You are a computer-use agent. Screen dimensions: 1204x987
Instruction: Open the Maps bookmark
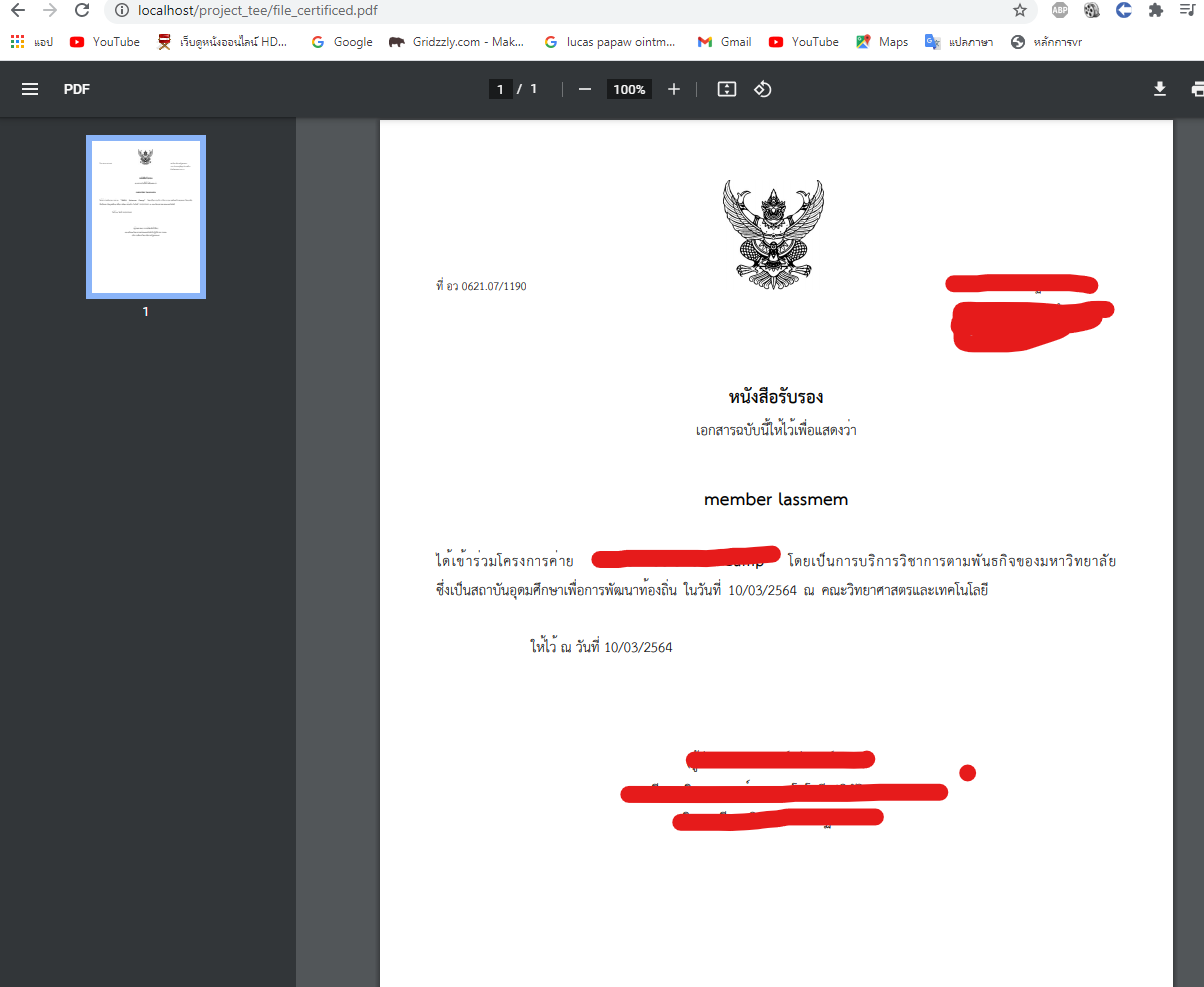pos(882,42)
